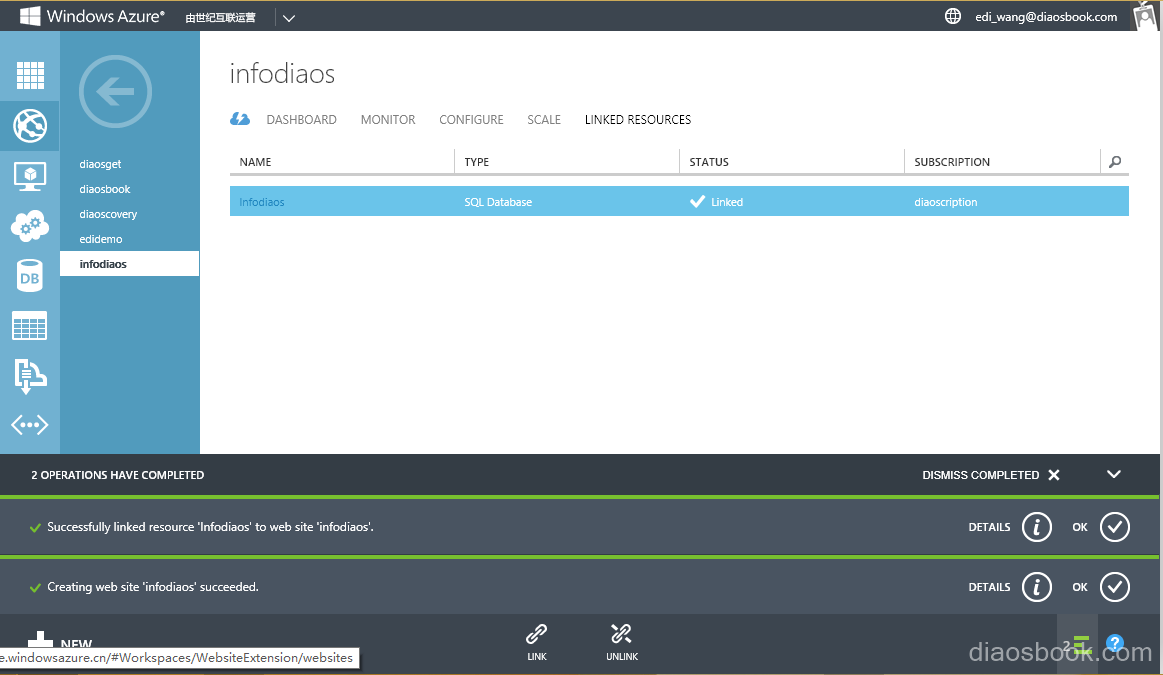
Task: Click OK checkmark for linked resource message
Action: tap(1114, 527)
